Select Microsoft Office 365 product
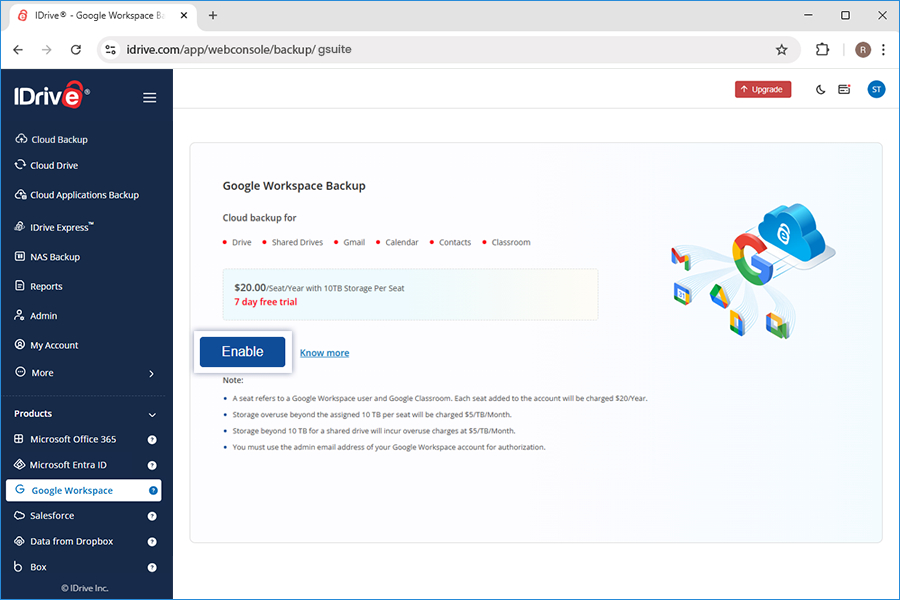The image size is (900, 600). pyautogui.click(x=65, y=439)
